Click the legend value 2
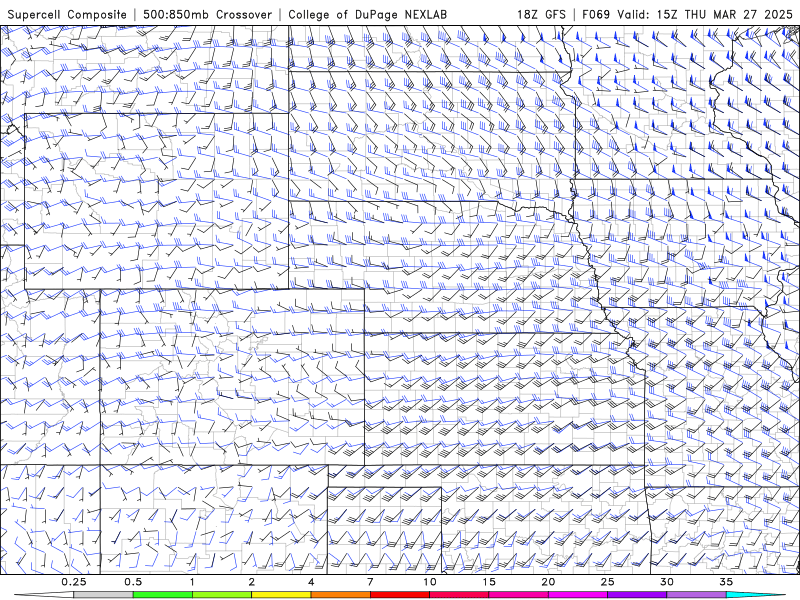The width and height of the screenshot is (800, 600). click(252, 582)
